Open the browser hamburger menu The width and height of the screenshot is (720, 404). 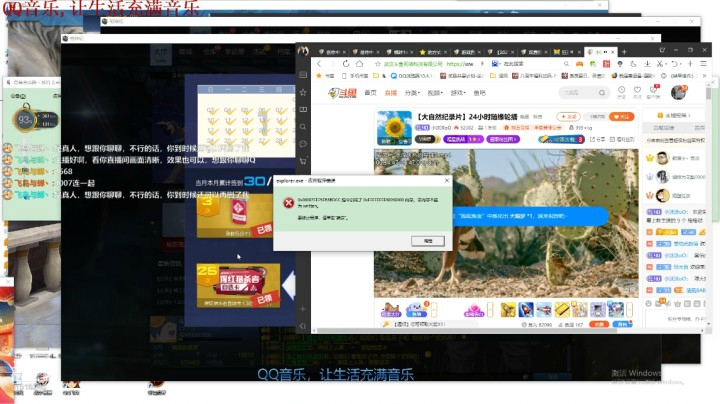tap(703, 64)
